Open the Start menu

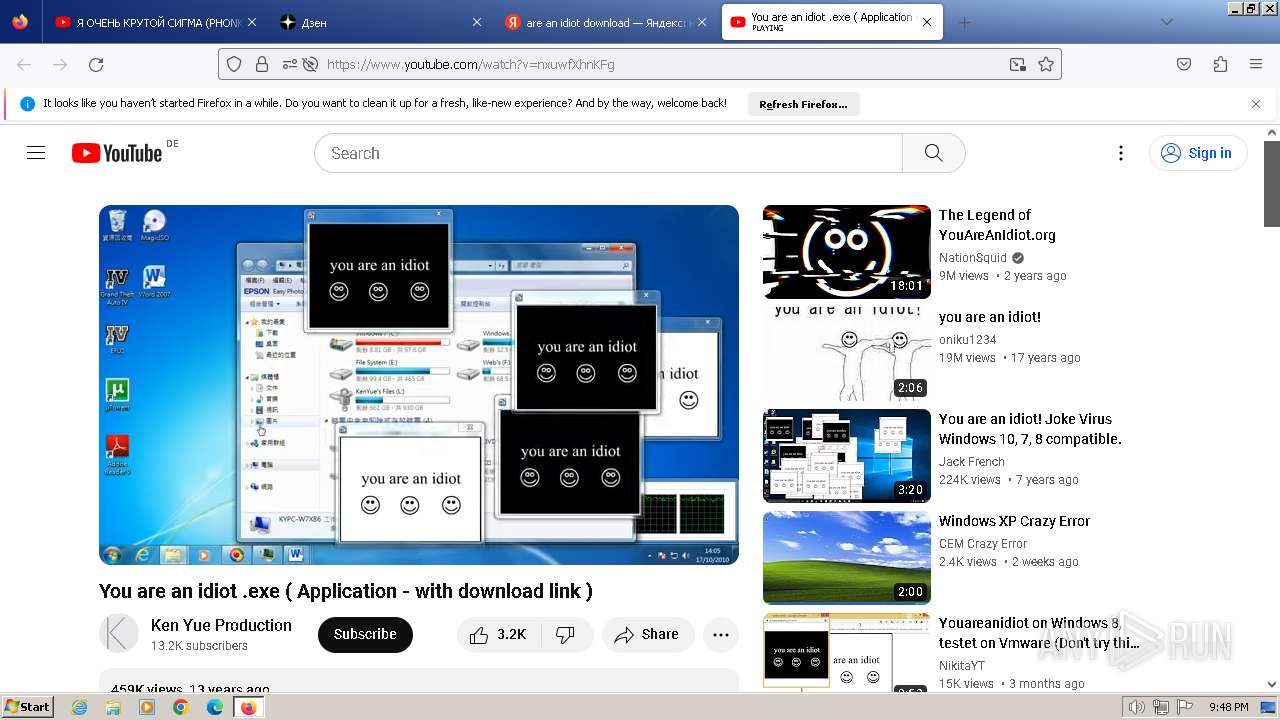[x=28, y=707]
